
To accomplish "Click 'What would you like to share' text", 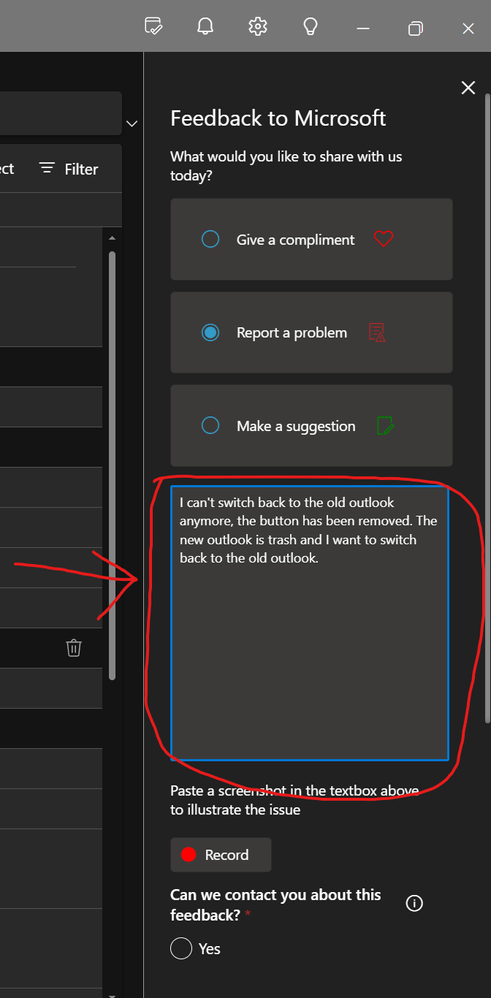I will 286,165.
